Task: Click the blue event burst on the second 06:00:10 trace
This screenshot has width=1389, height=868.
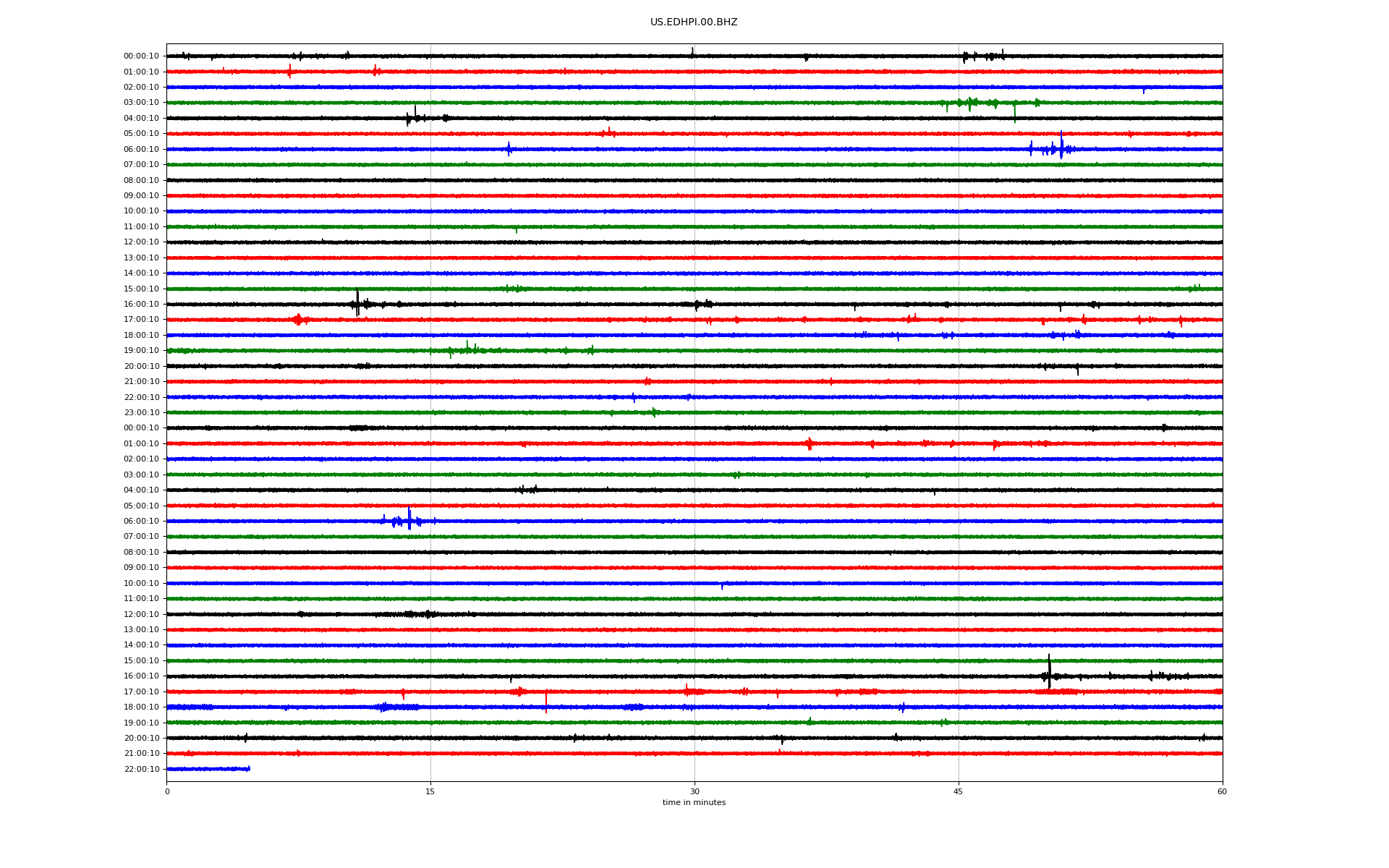Action: (x=409, y=520)
